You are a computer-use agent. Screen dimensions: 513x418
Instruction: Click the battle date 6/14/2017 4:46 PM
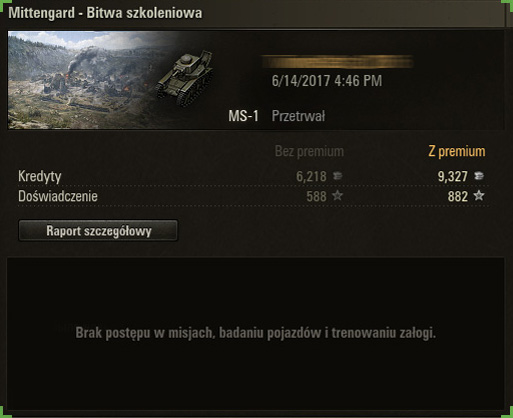[327, 81]
